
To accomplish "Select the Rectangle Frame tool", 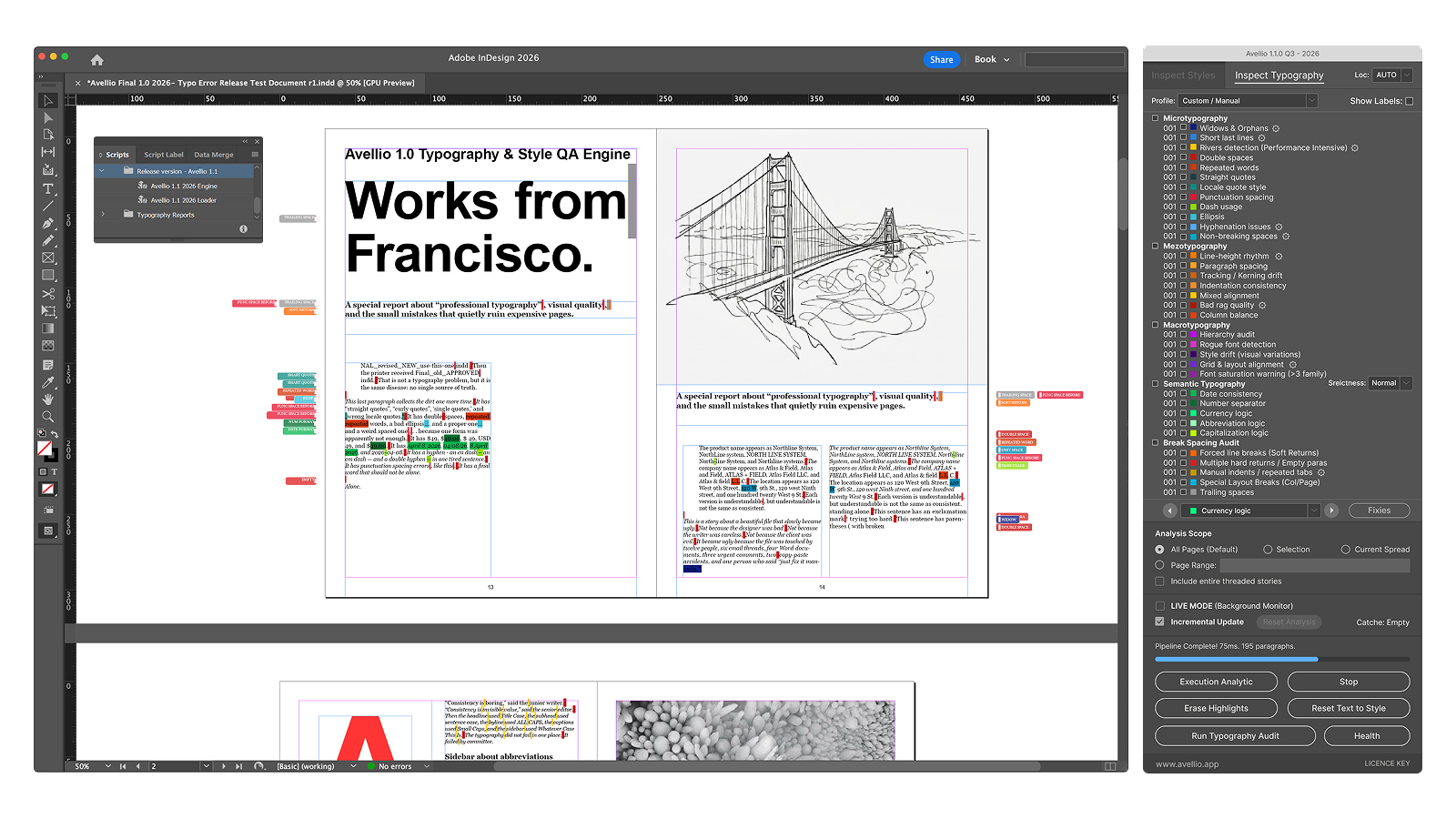I will tap(48, 258).
